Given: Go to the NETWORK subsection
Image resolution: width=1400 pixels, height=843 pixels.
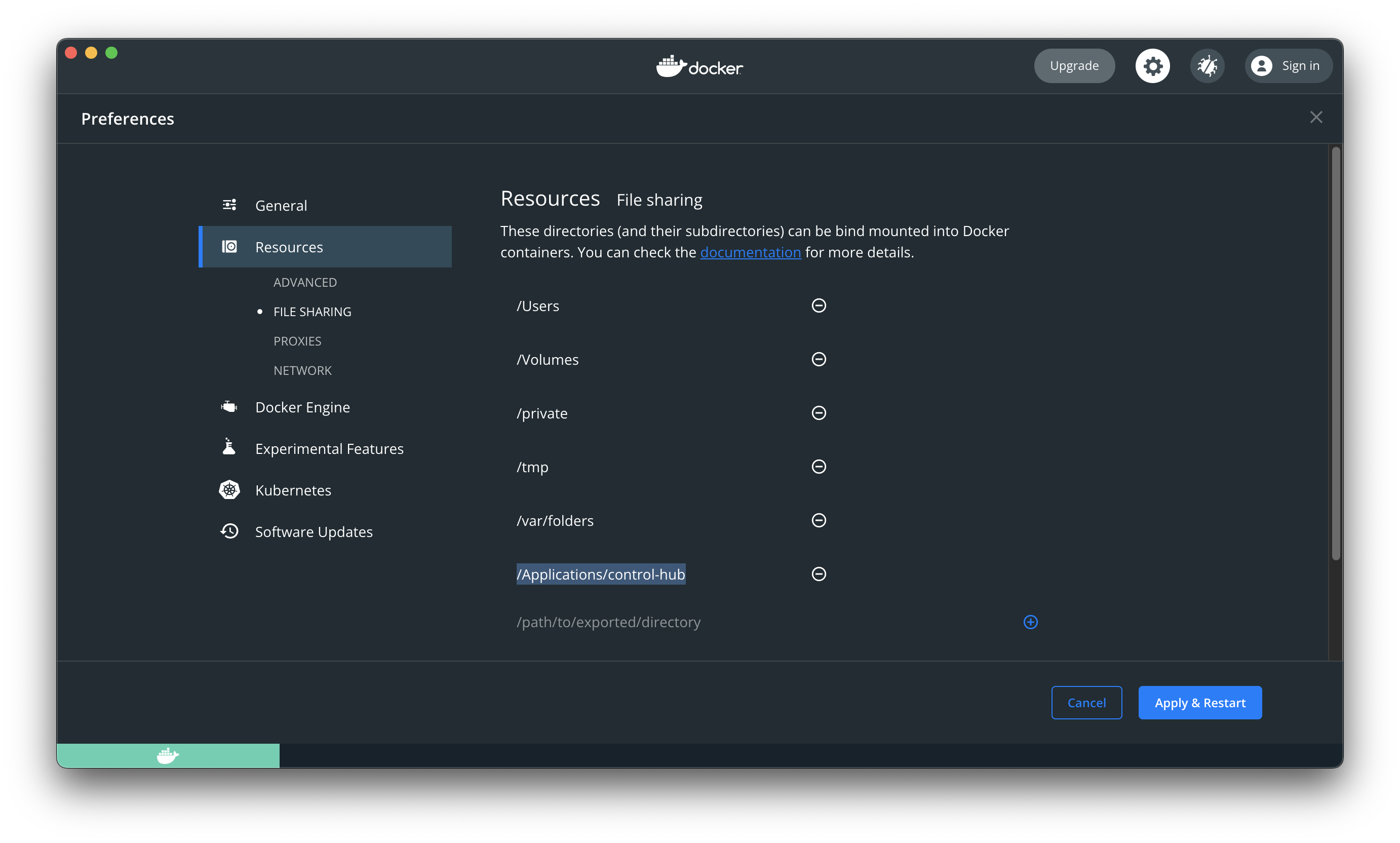Looking at the screenshot, I should (302, 370).
